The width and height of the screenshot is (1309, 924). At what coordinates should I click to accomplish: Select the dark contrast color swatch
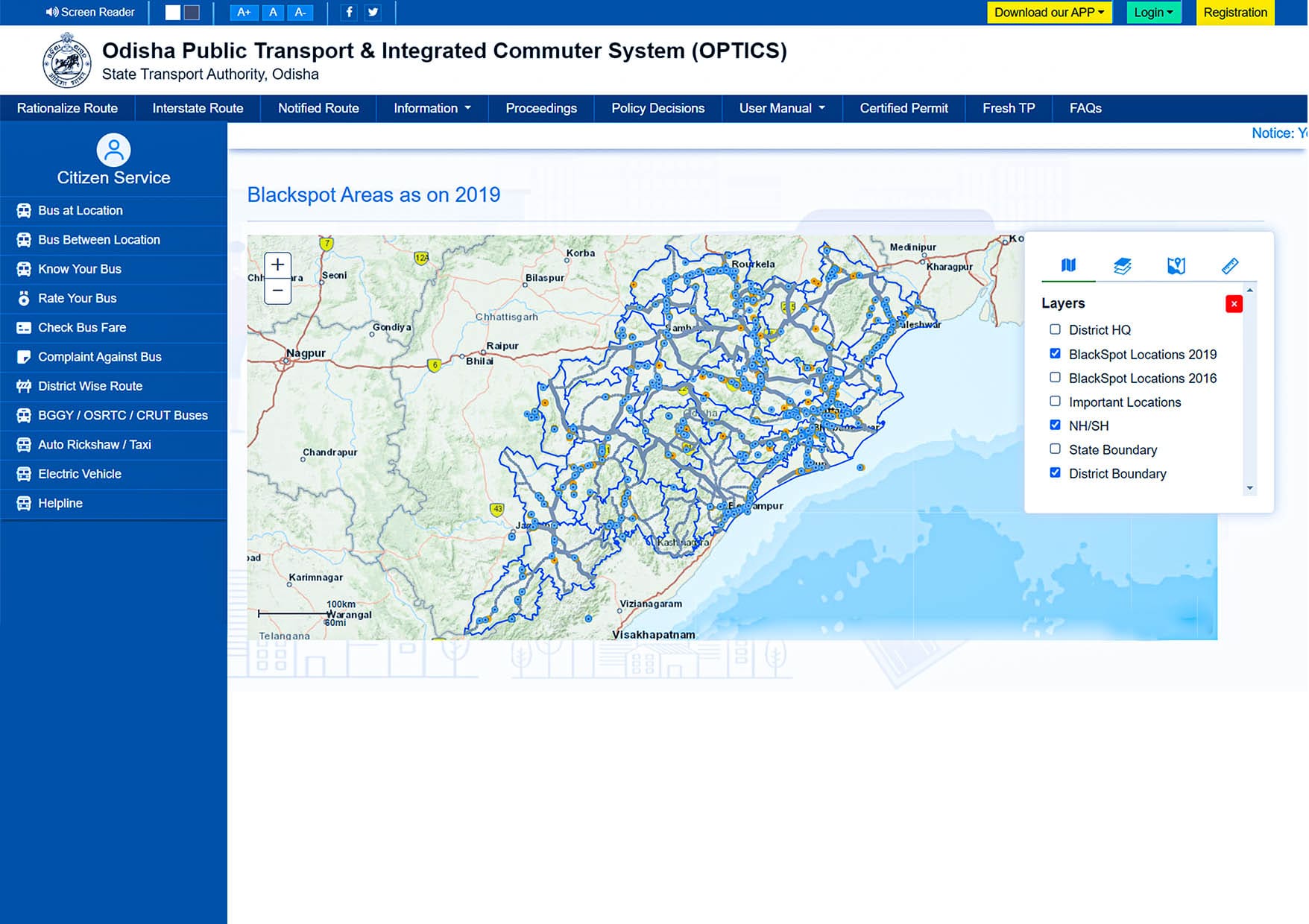coord(192,12)
